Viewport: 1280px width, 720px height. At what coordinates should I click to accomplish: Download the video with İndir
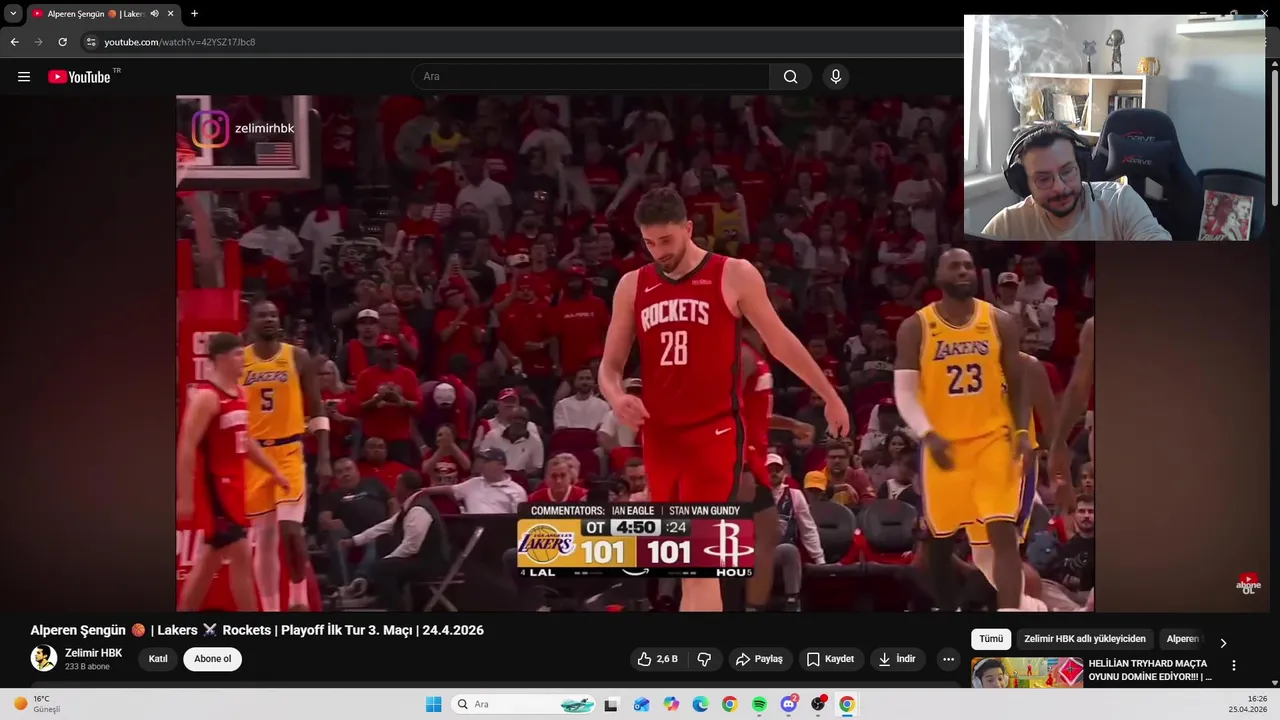(897, 659)
